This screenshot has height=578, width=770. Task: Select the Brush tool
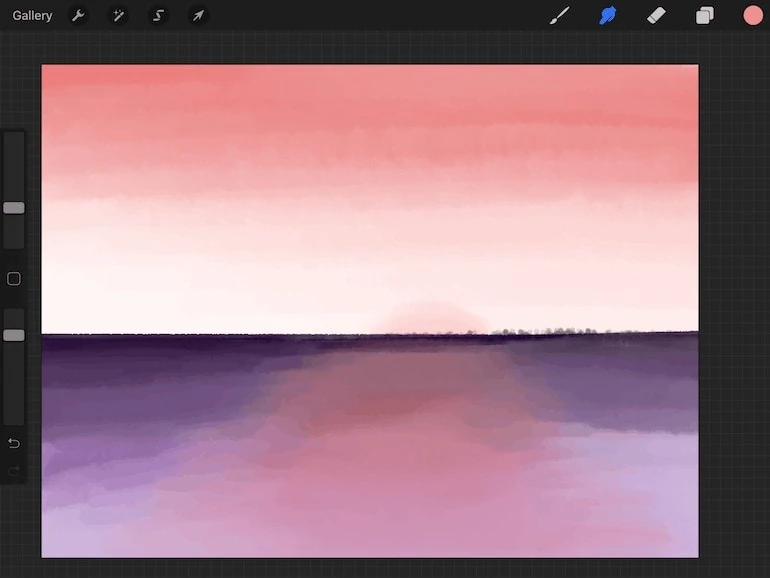[560, 15]
